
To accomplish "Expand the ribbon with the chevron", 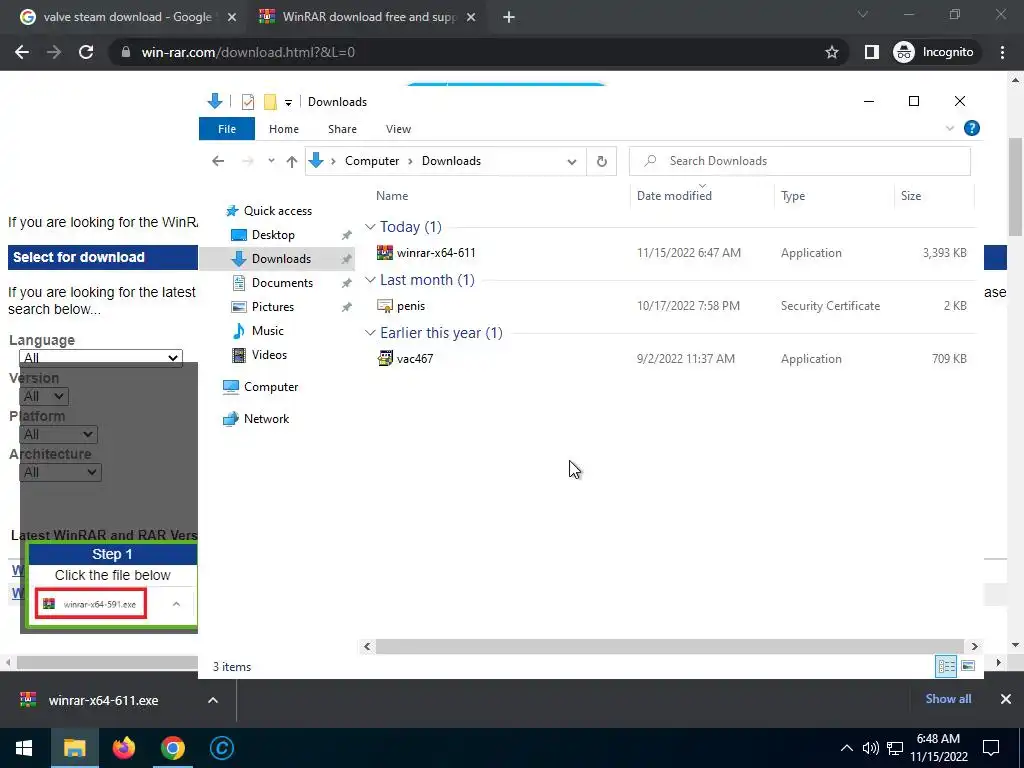I will 950,129.
